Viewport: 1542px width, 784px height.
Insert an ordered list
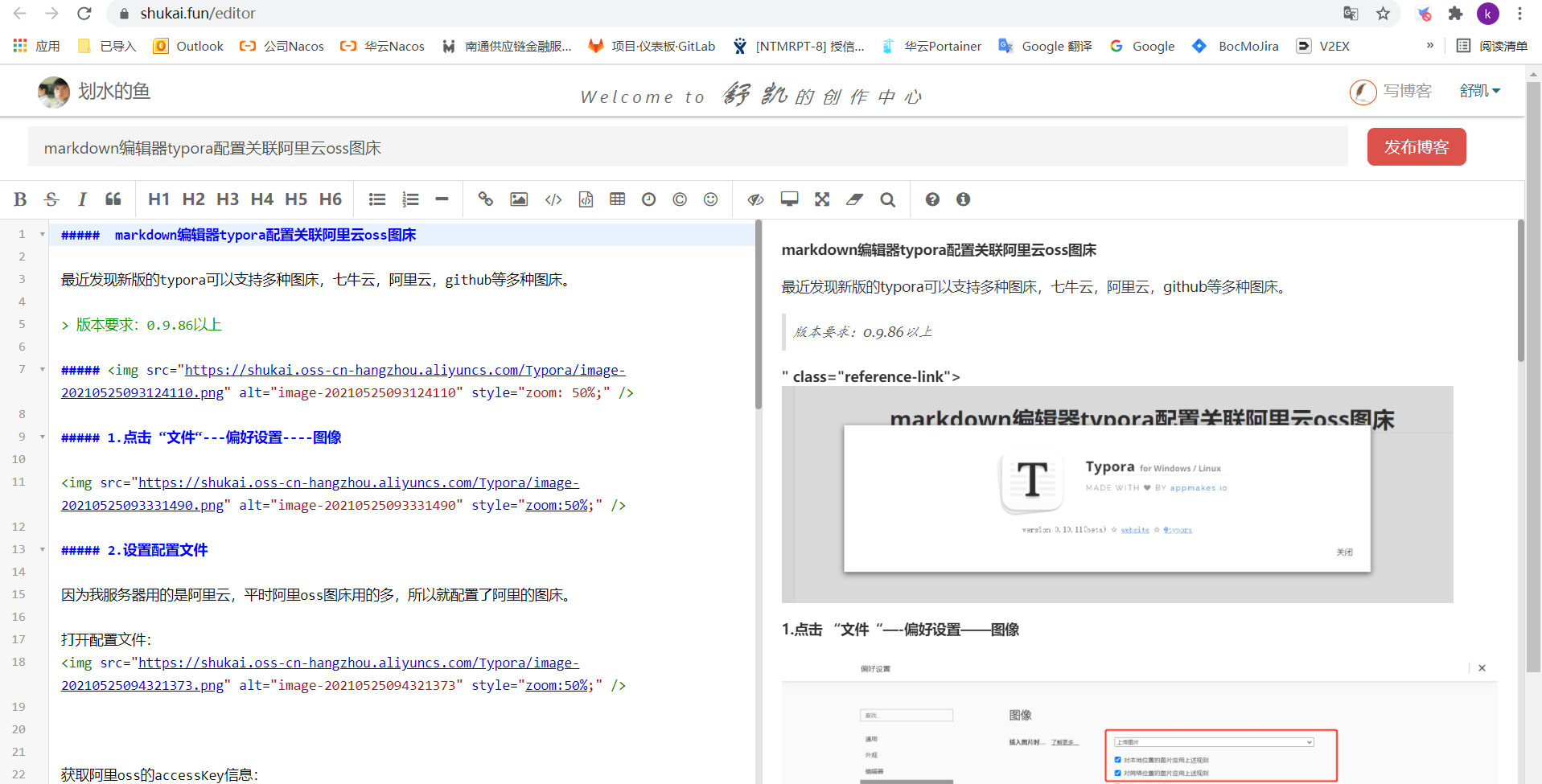[410, 199]
